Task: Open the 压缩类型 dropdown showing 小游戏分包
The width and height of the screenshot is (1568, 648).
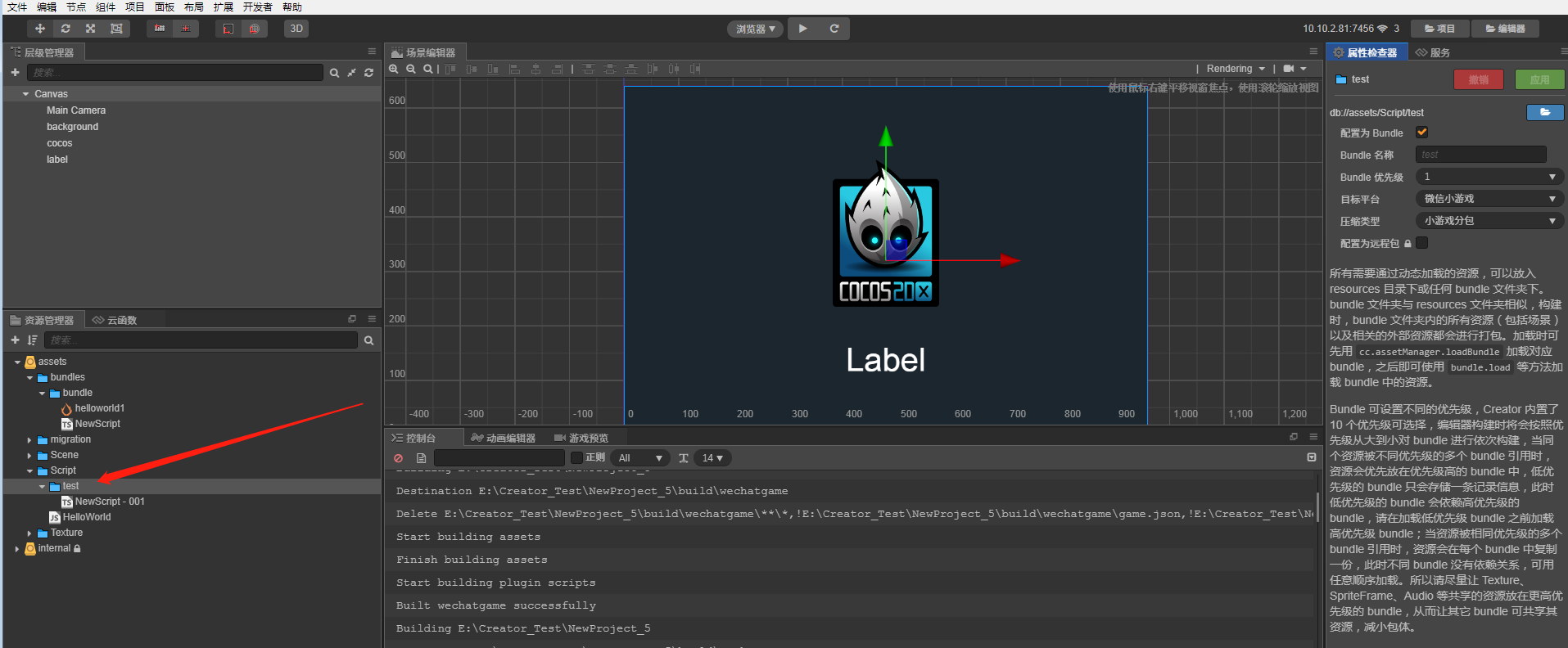Action: tap(1489, 221)
